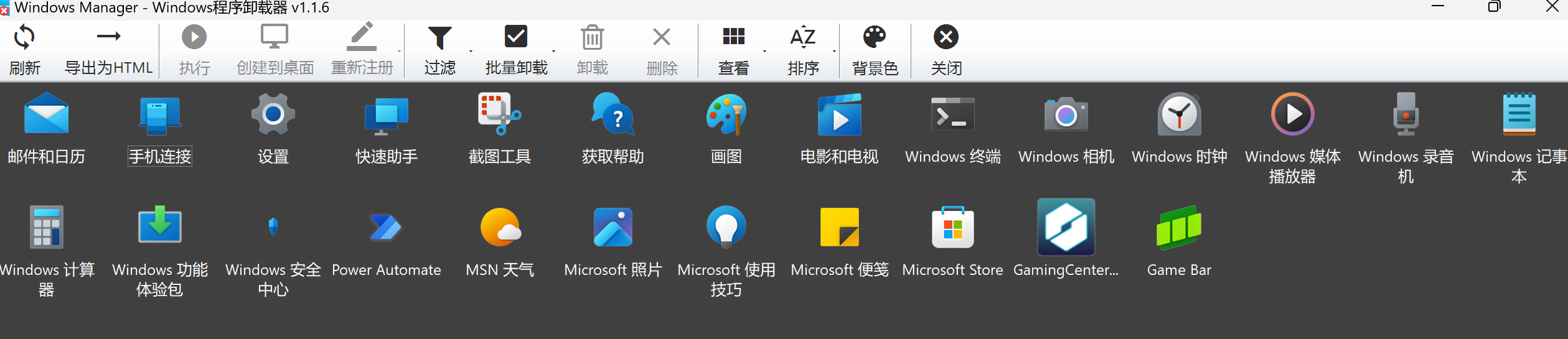Select the Windows 时钟 app icon
The height and width of the screenshot is (339, 1568).
[1180, 114]
